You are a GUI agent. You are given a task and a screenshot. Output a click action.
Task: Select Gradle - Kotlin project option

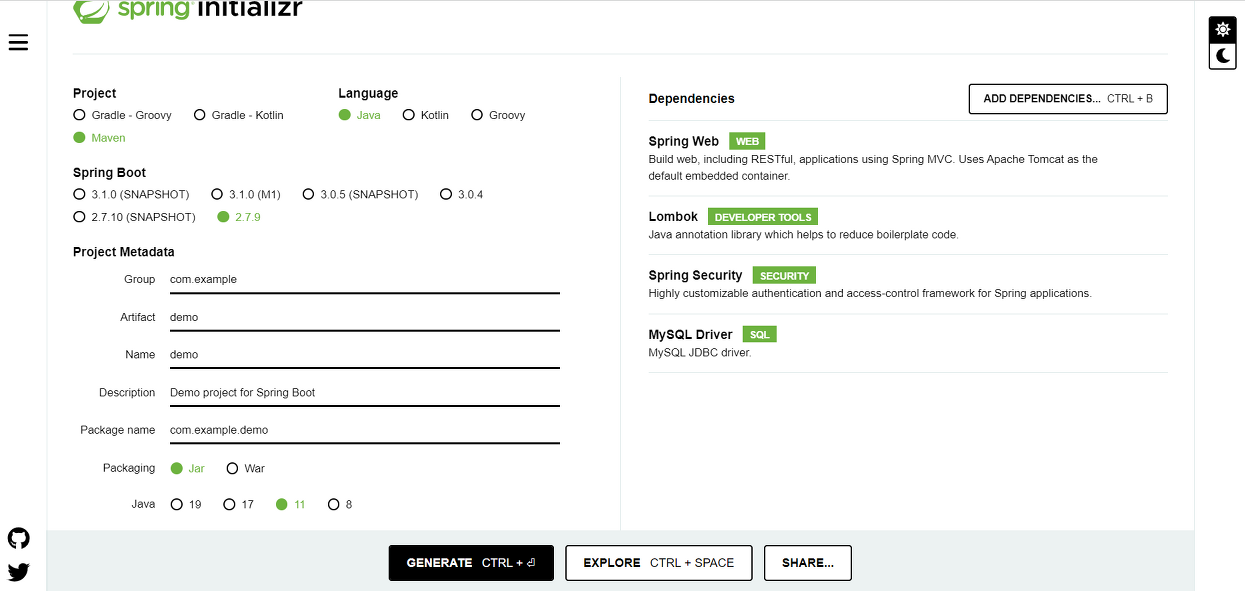(239, 115)
